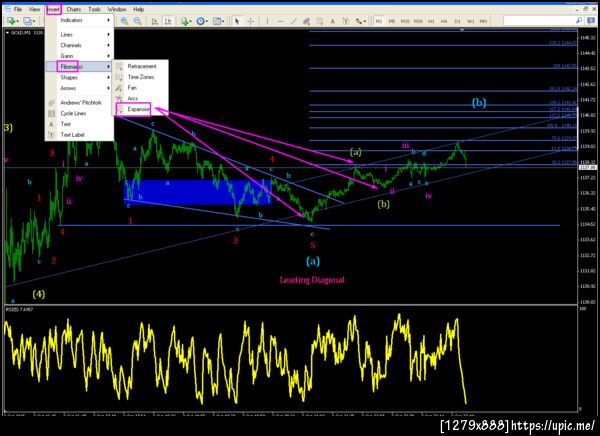
Task: Pick the Horizontal Line drawing tool
Action: (280, 21)
